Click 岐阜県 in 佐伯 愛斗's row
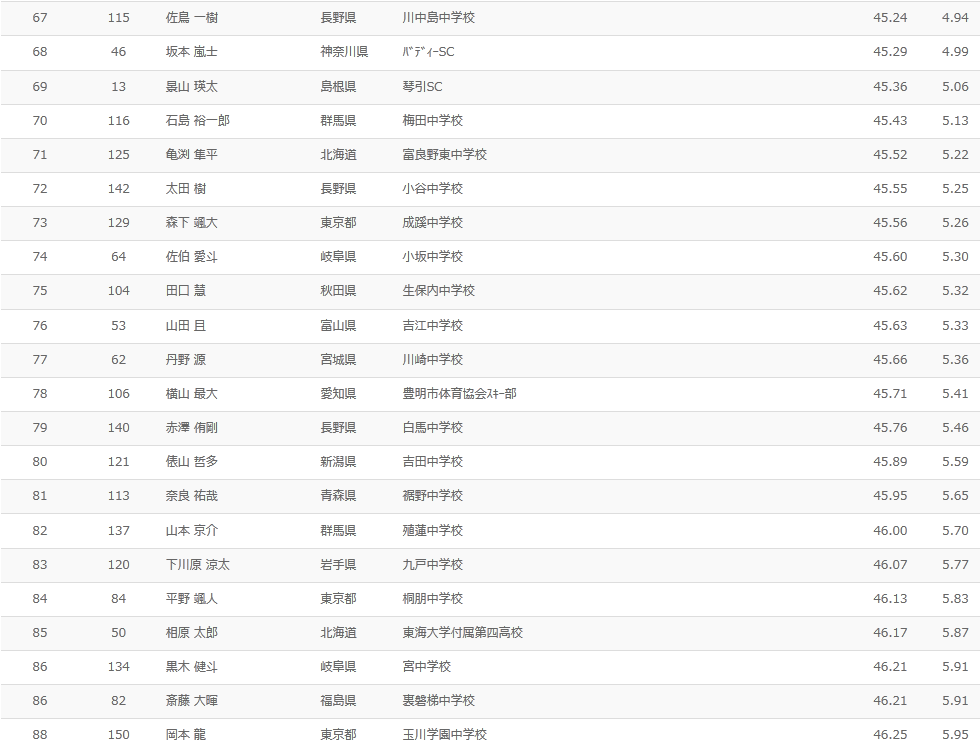Viewport: 980px width, 752px height. point(338,257)
